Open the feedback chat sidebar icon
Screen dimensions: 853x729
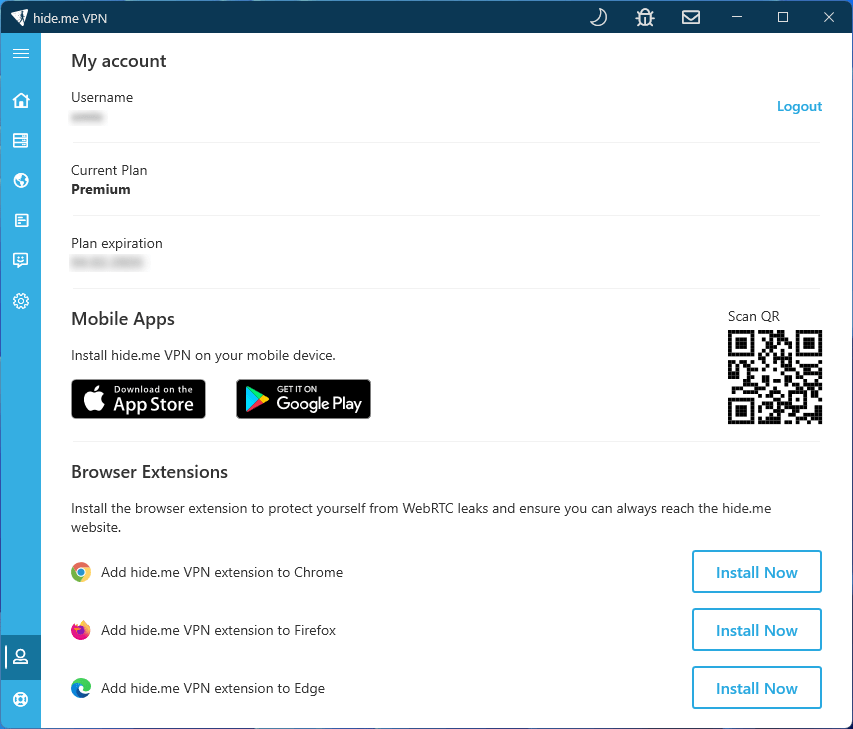(x=21, y=260)
